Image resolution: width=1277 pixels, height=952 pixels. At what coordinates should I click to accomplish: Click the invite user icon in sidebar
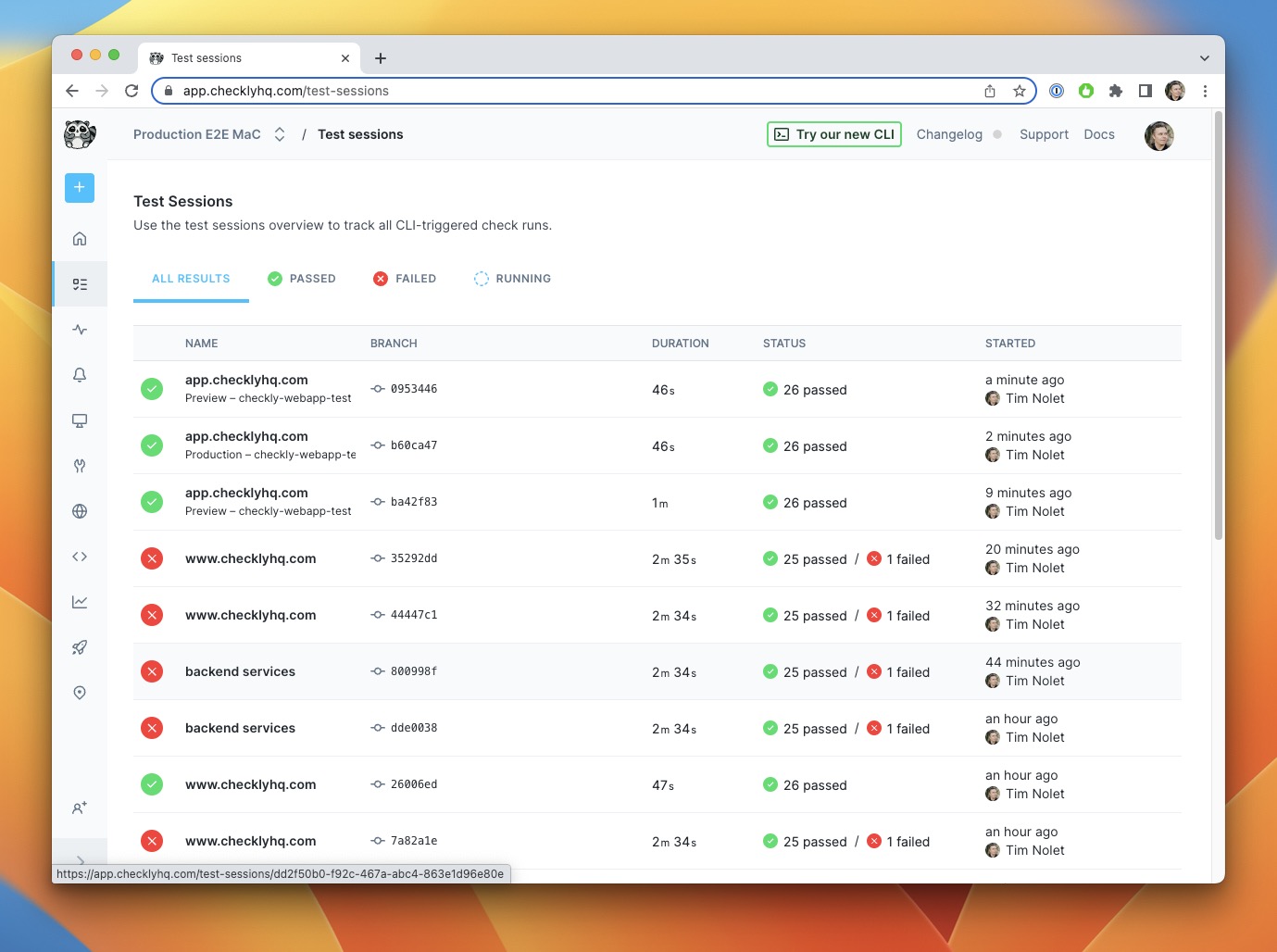point(80,808)
